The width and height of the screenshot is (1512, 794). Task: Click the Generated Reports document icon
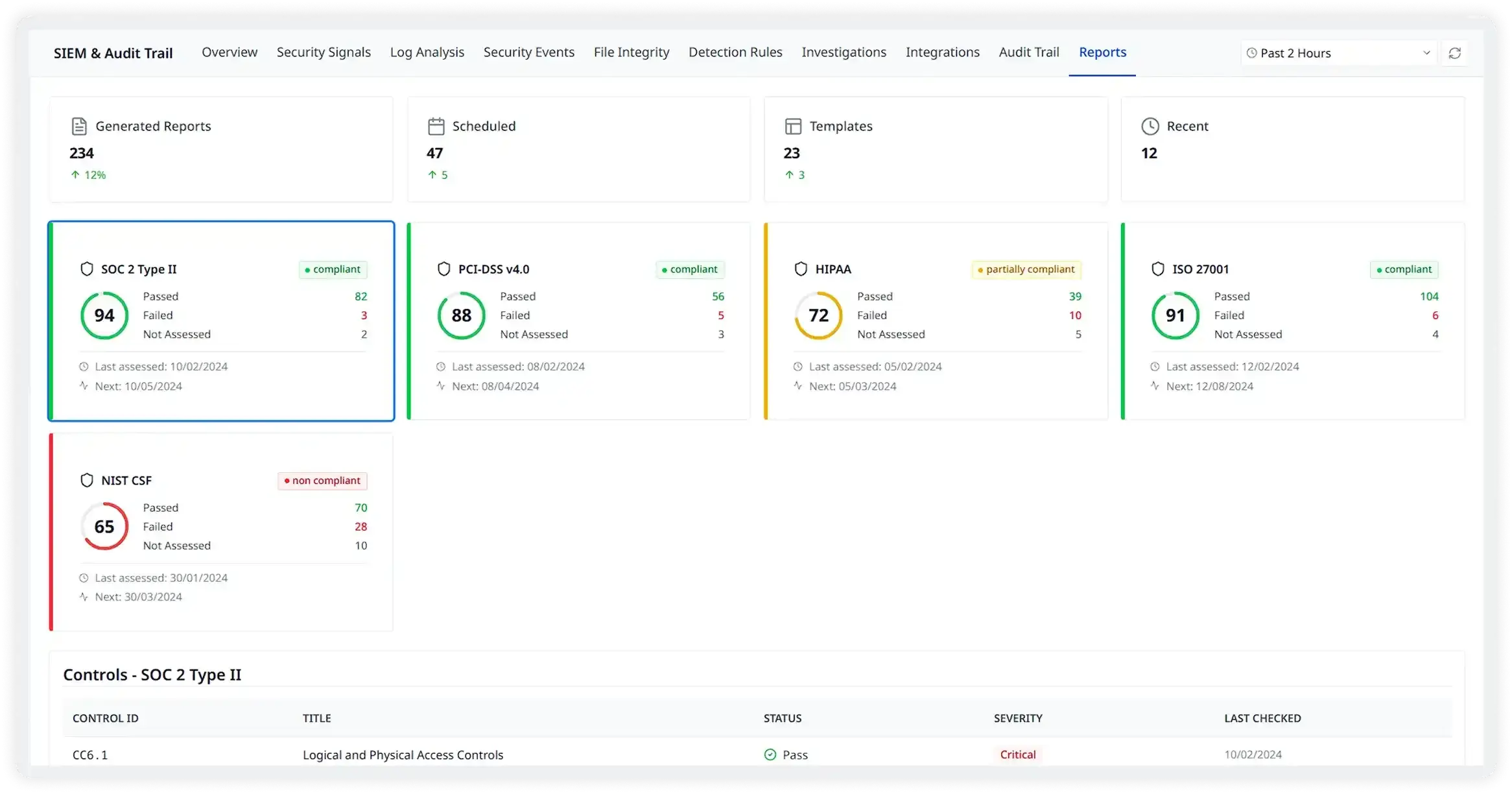click(x=79, y=126)
